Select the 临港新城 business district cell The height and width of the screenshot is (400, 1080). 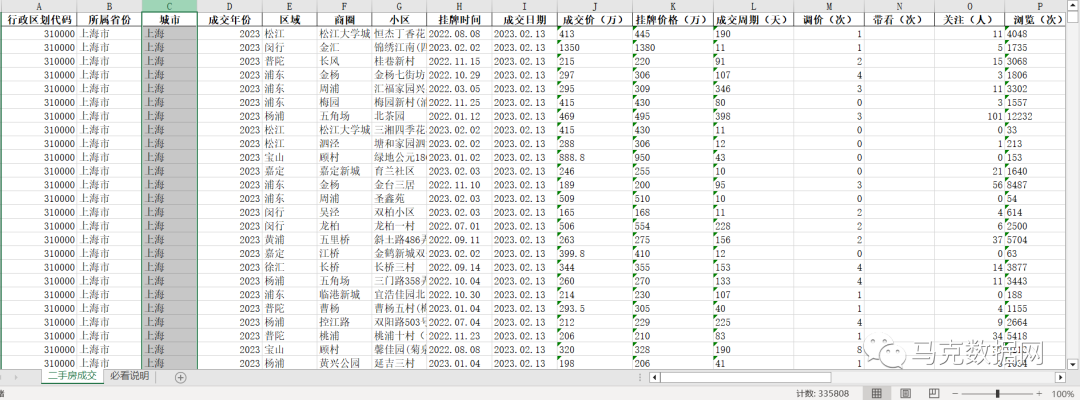click(344, 295)
